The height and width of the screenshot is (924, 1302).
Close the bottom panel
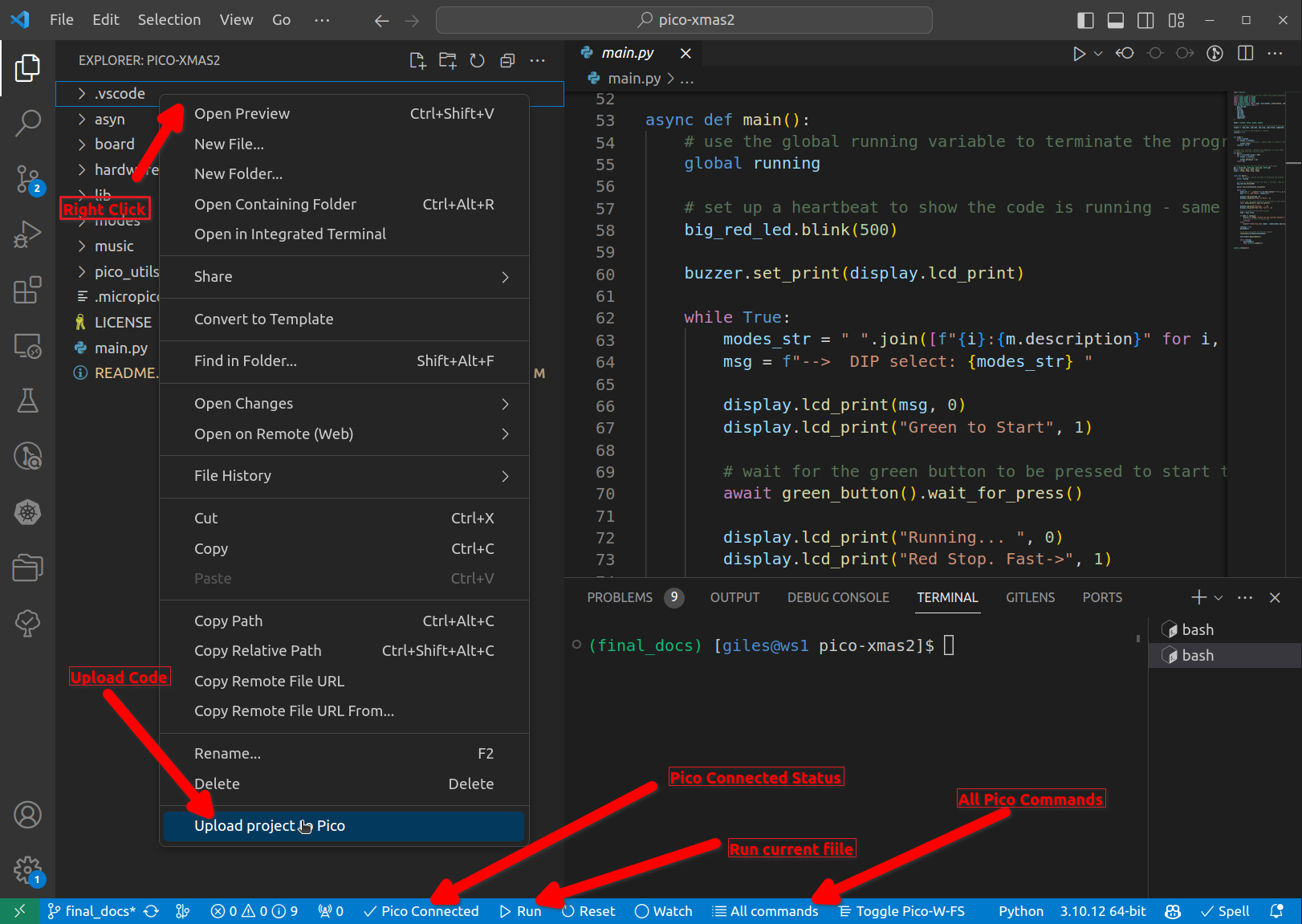(x=1275, y=597)
